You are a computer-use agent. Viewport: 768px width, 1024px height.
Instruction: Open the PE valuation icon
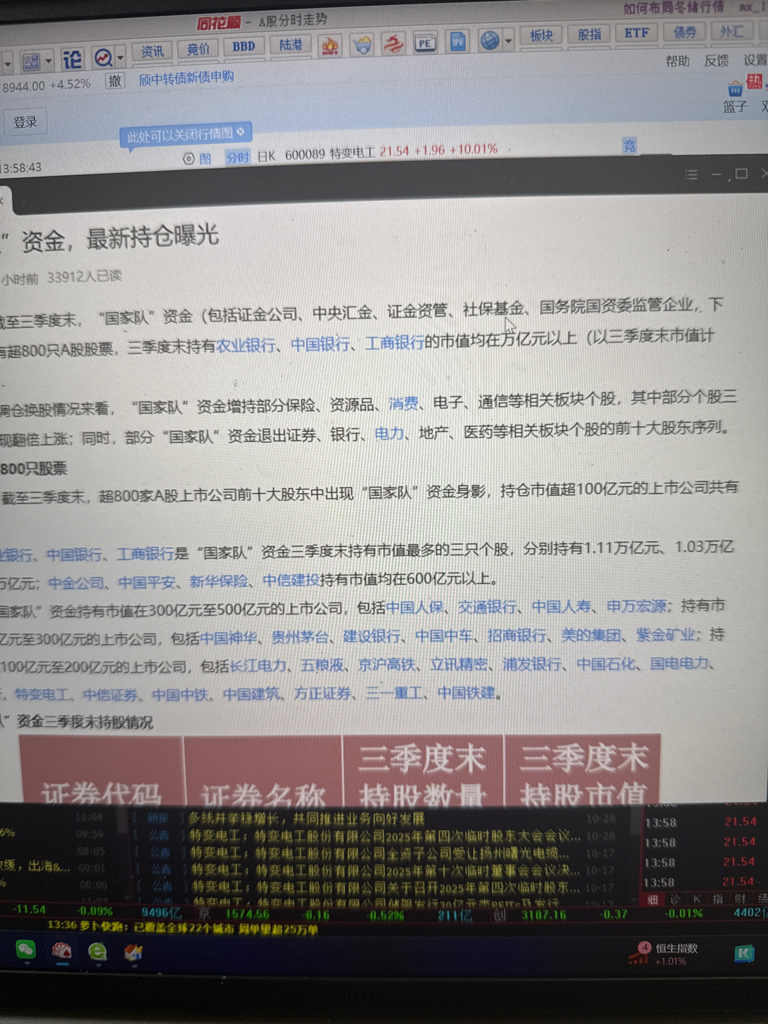[x=424, y=43]
